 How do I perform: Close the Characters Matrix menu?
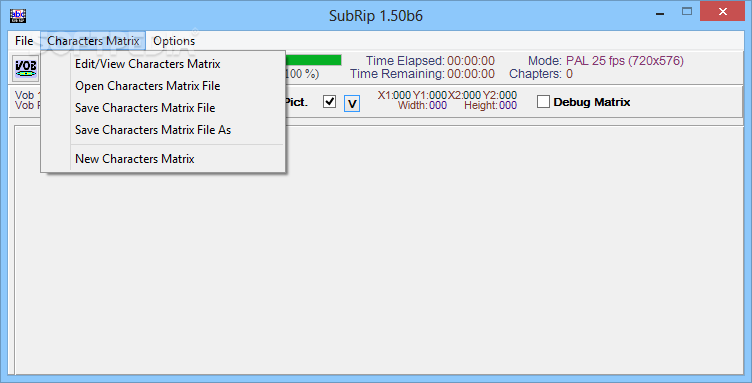[93, 41]
